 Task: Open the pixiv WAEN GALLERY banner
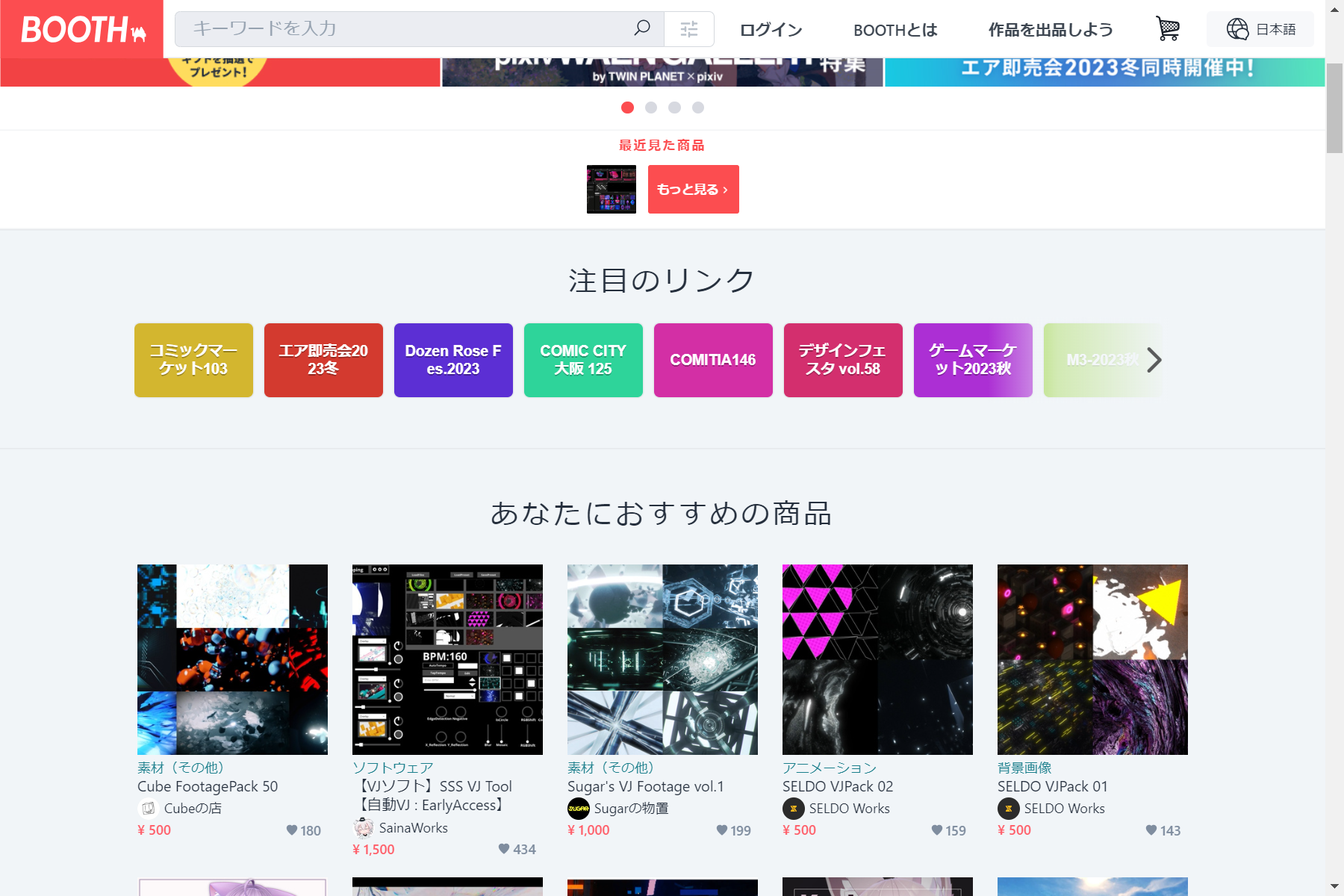pos(662,72)
